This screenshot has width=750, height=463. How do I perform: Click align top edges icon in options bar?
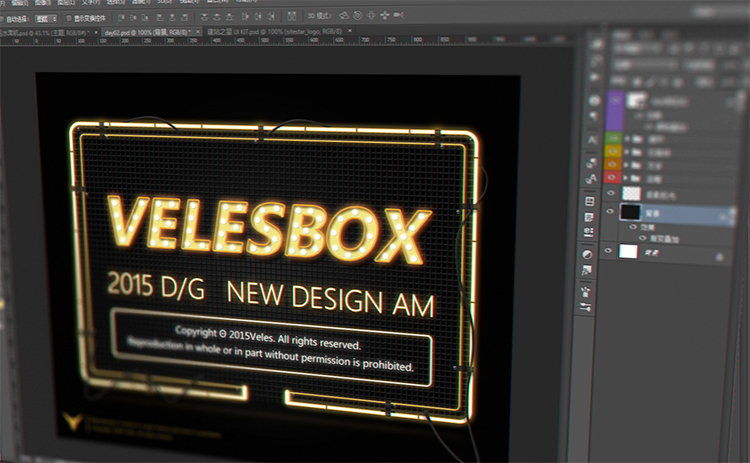click(121, 18)
